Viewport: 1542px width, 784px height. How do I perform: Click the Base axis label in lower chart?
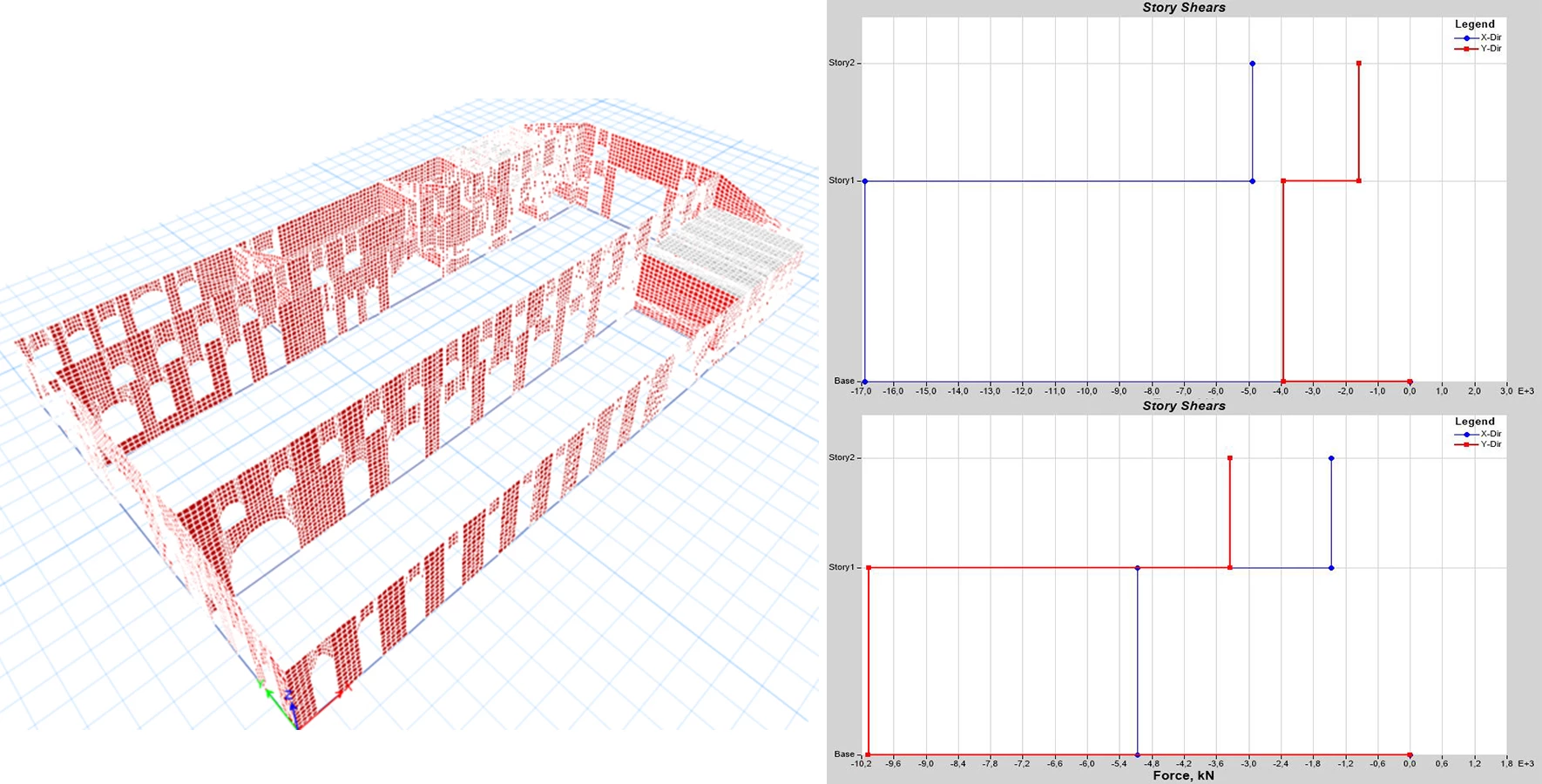(x=844, y=754)
